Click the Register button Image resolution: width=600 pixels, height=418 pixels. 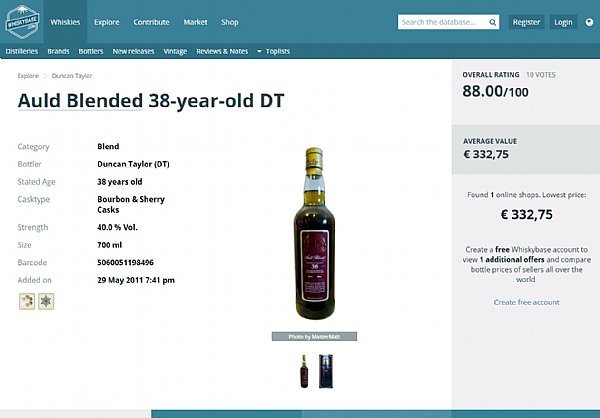coord(527,22)
